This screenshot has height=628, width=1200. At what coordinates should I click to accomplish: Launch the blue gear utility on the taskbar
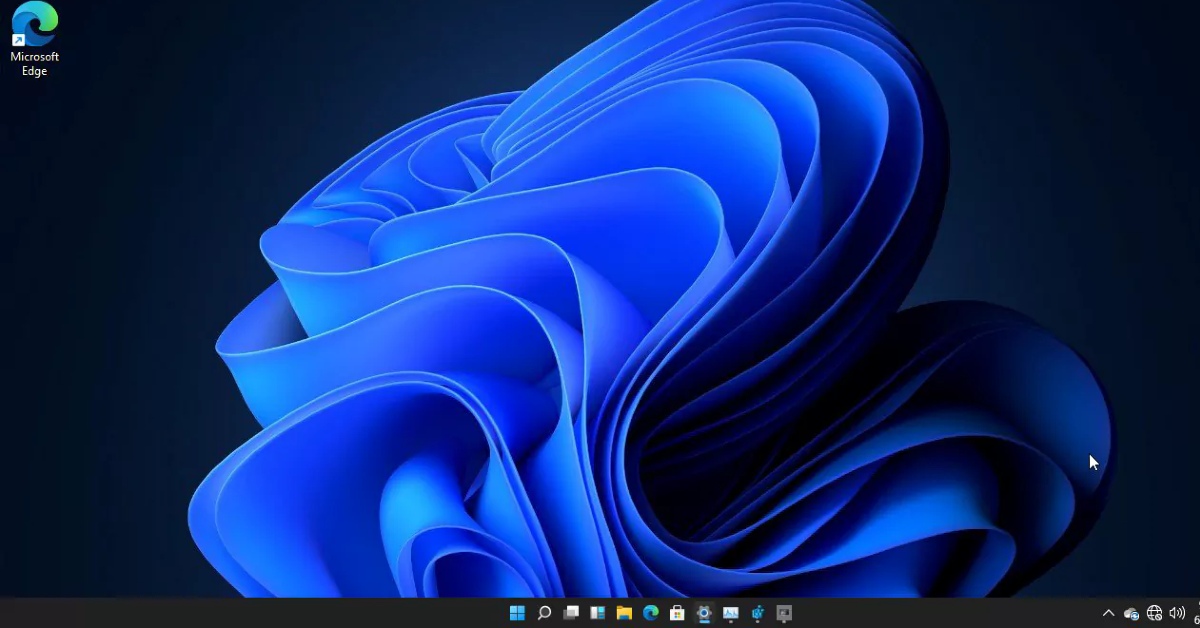tap(758, 612)
